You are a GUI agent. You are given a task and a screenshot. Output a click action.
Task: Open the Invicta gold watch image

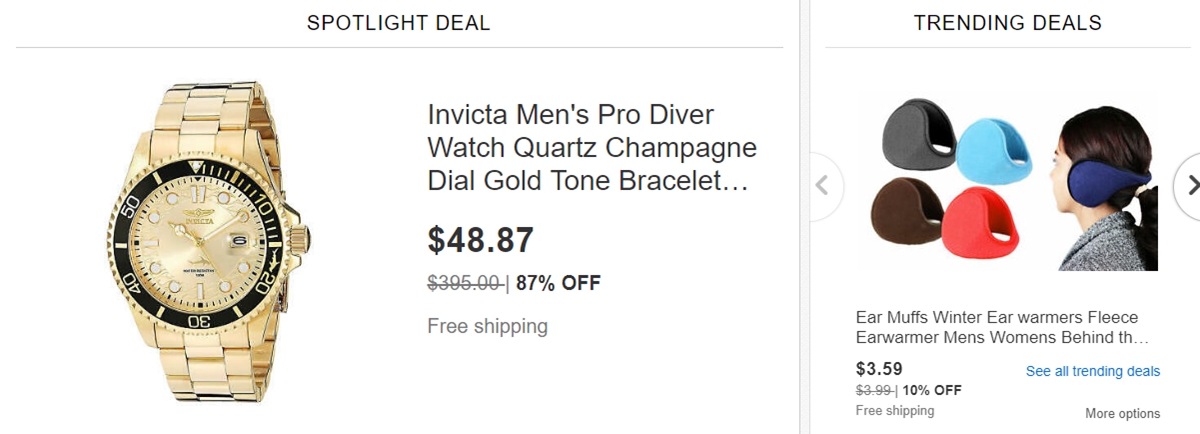tap(210, 240)
